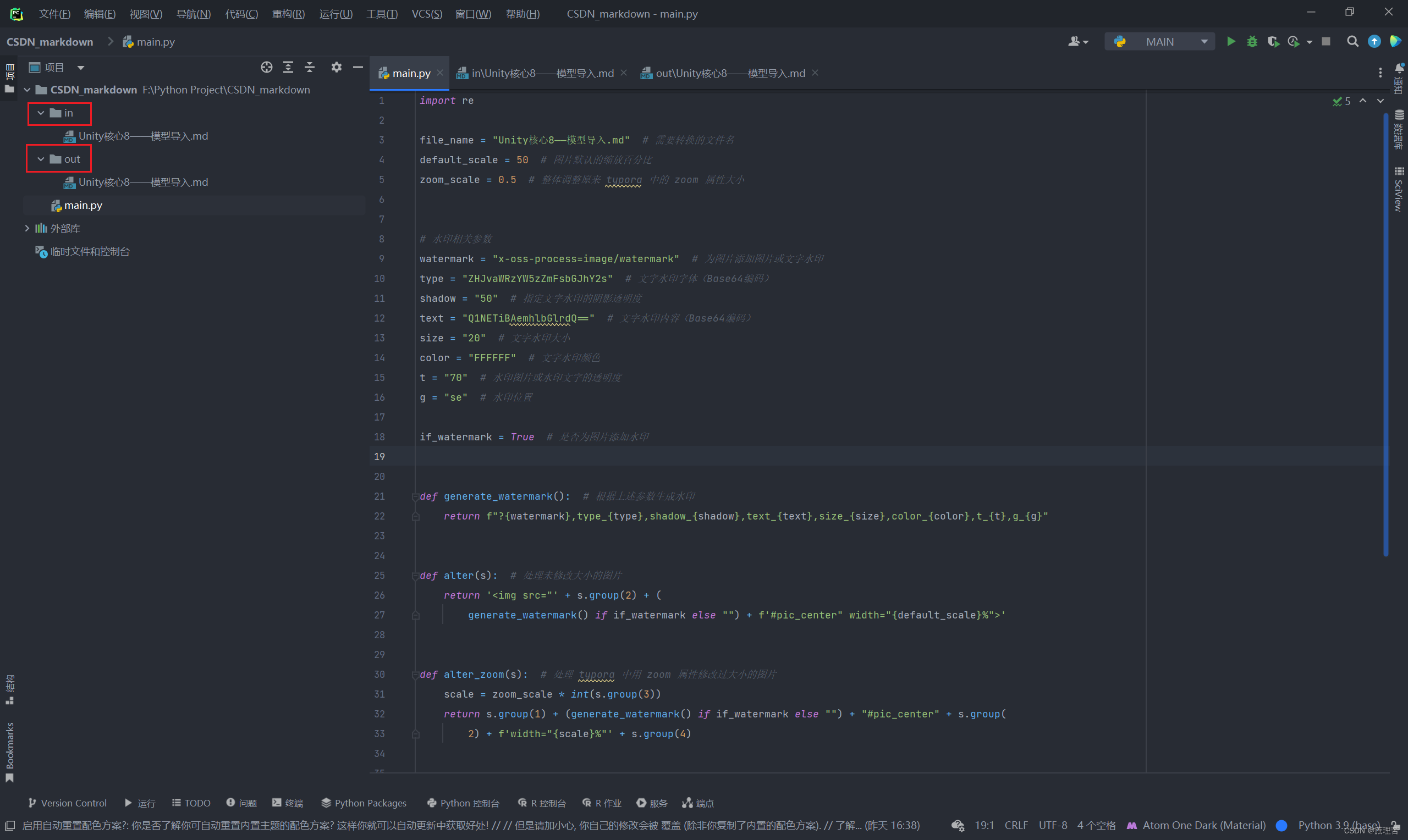Image resolution: width=1408 pixels, height=840 pixels.
Task: Open Search Everywhere magnifier
Action: click(x=1352, y=41)
